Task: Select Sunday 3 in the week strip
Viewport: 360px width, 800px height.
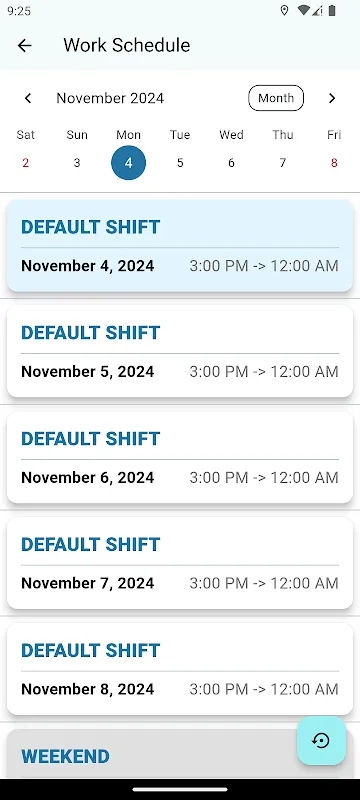Action: [77, 163]
